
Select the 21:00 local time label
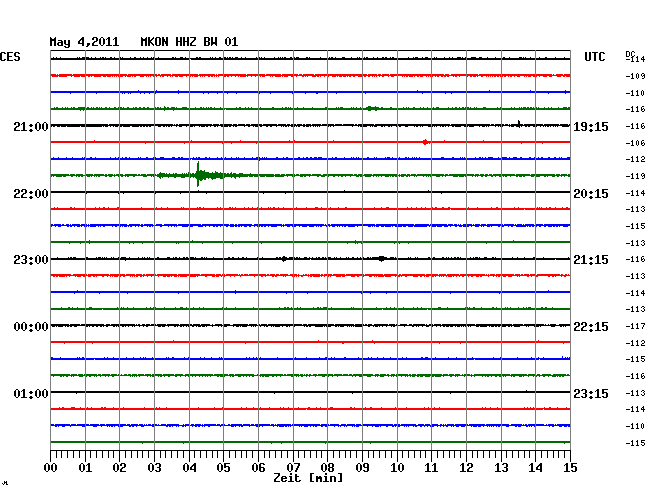(x=31, y=126)
